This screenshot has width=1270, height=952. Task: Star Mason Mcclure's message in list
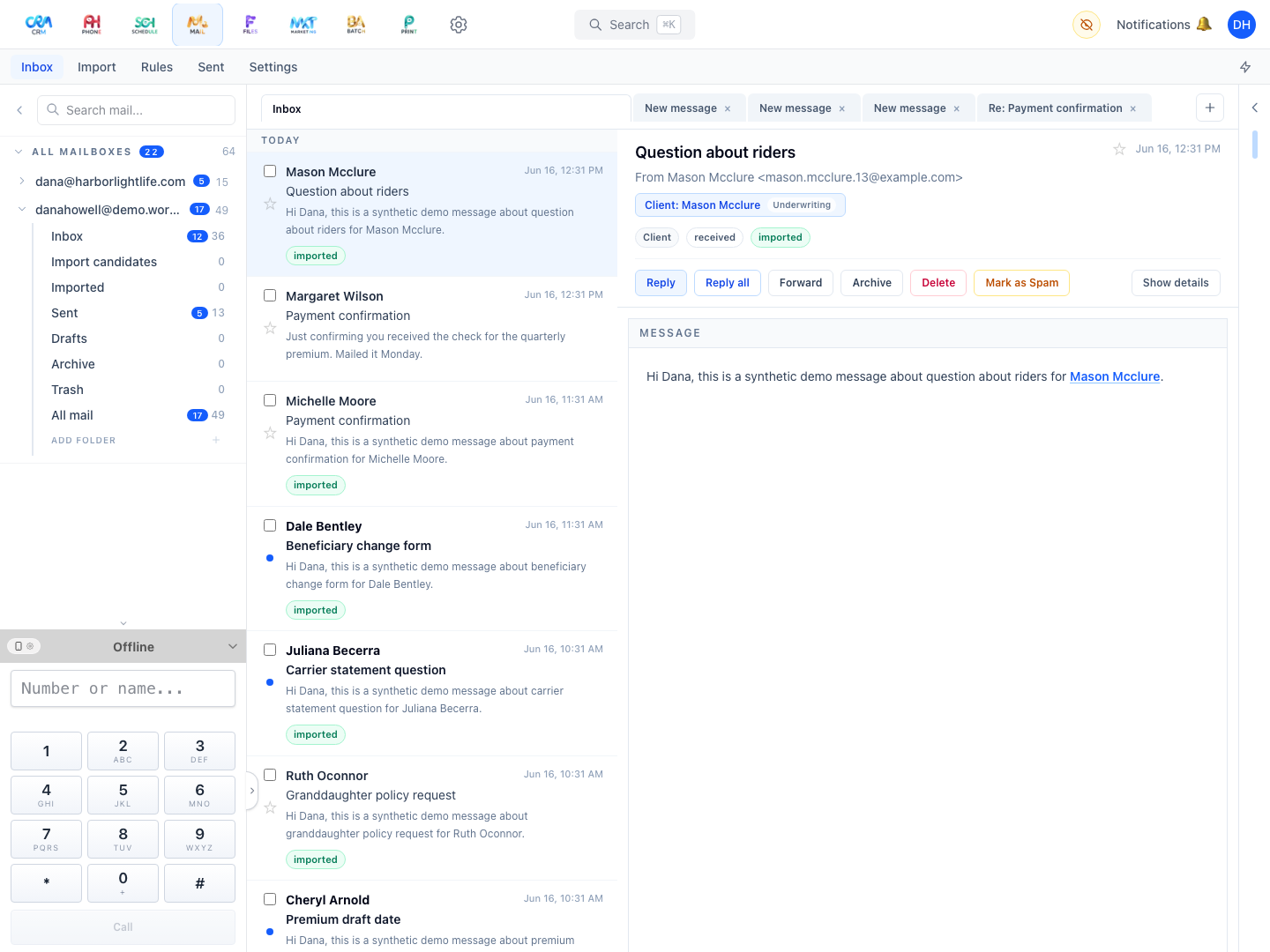click(271, 204)
